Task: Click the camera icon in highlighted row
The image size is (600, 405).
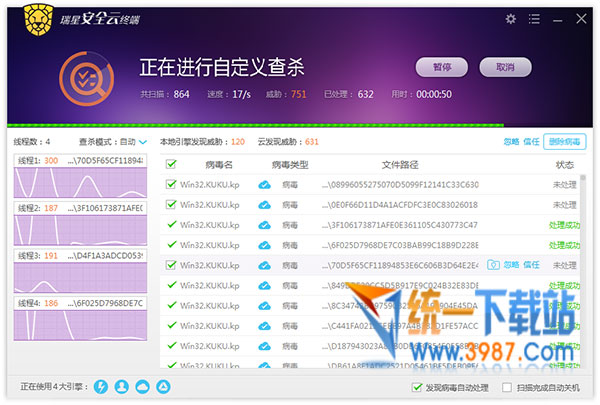Action: [493, 265]
